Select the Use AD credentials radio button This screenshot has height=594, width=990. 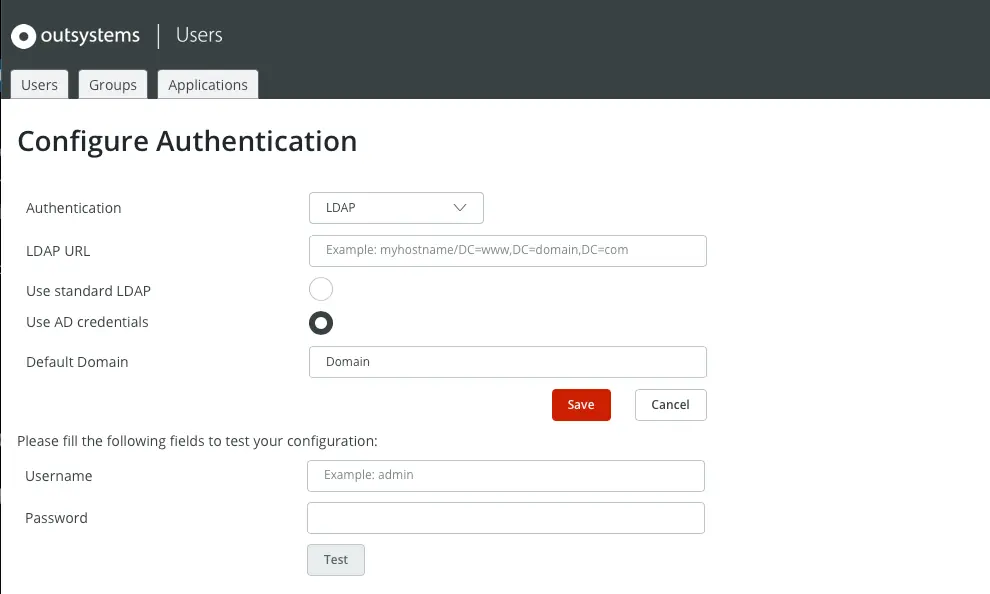[321, 322]
